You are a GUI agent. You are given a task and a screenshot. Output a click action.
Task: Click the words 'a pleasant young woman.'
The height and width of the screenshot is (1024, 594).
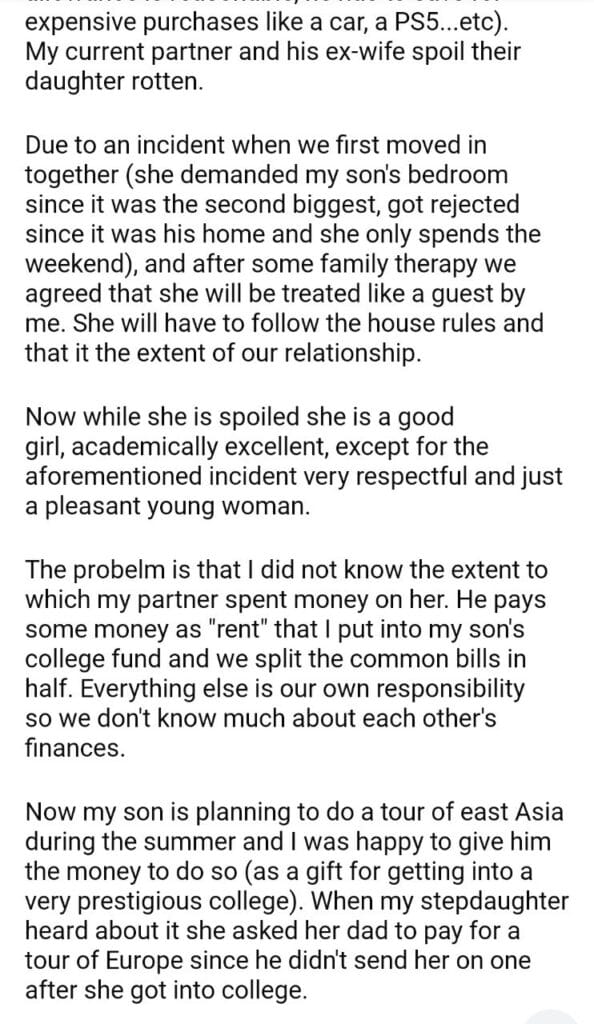click(168, 507)
